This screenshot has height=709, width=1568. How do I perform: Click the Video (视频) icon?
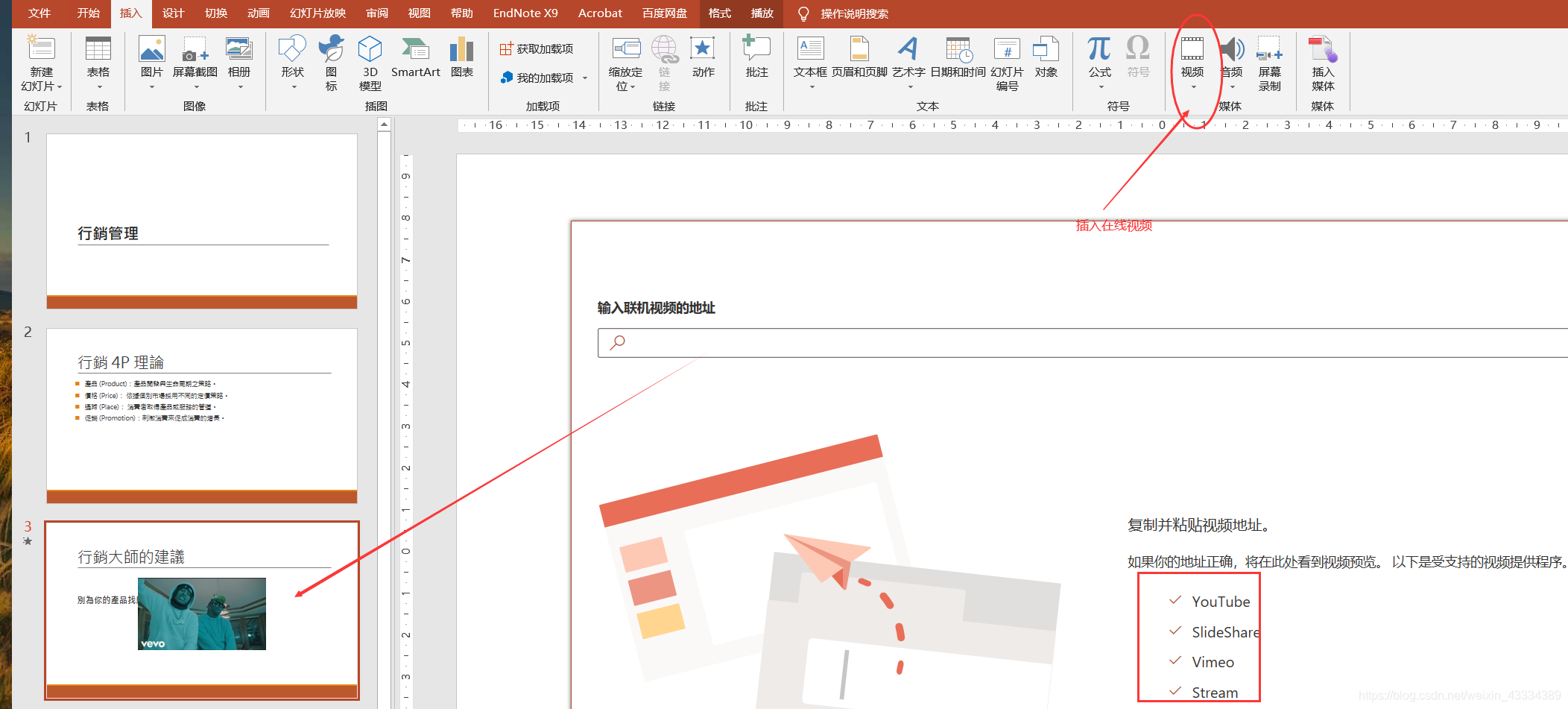click(x=1192, y=48)
